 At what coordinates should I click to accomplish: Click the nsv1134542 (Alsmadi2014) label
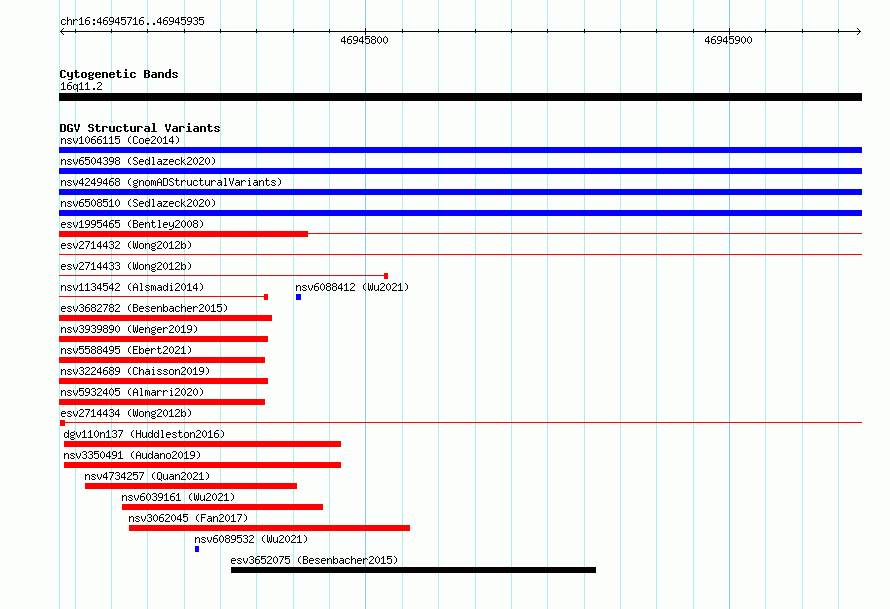(x=132, y=287)
